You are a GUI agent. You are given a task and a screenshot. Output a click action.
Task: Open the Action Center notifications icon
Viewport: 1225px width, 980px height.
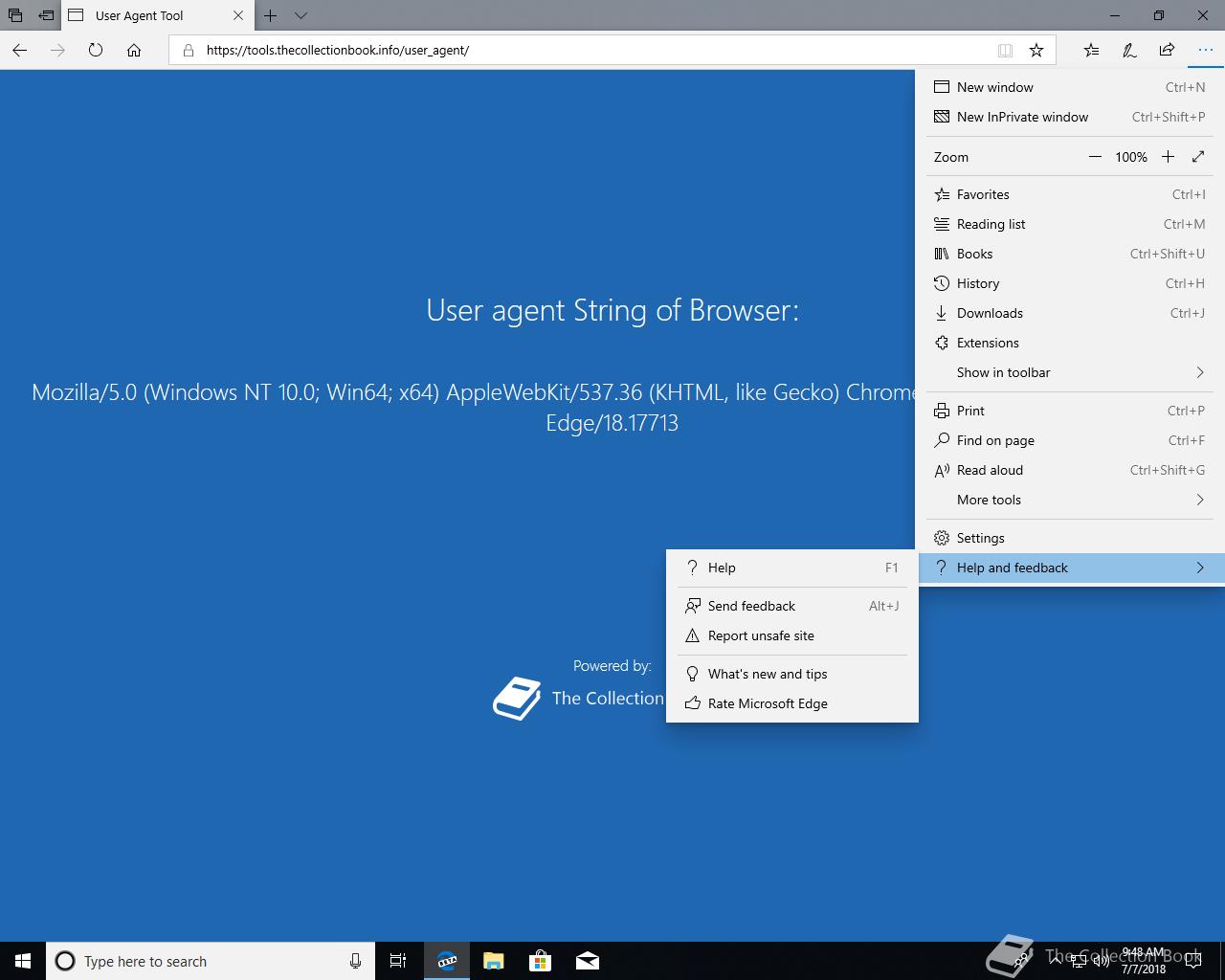click(x=1195, y=961)
